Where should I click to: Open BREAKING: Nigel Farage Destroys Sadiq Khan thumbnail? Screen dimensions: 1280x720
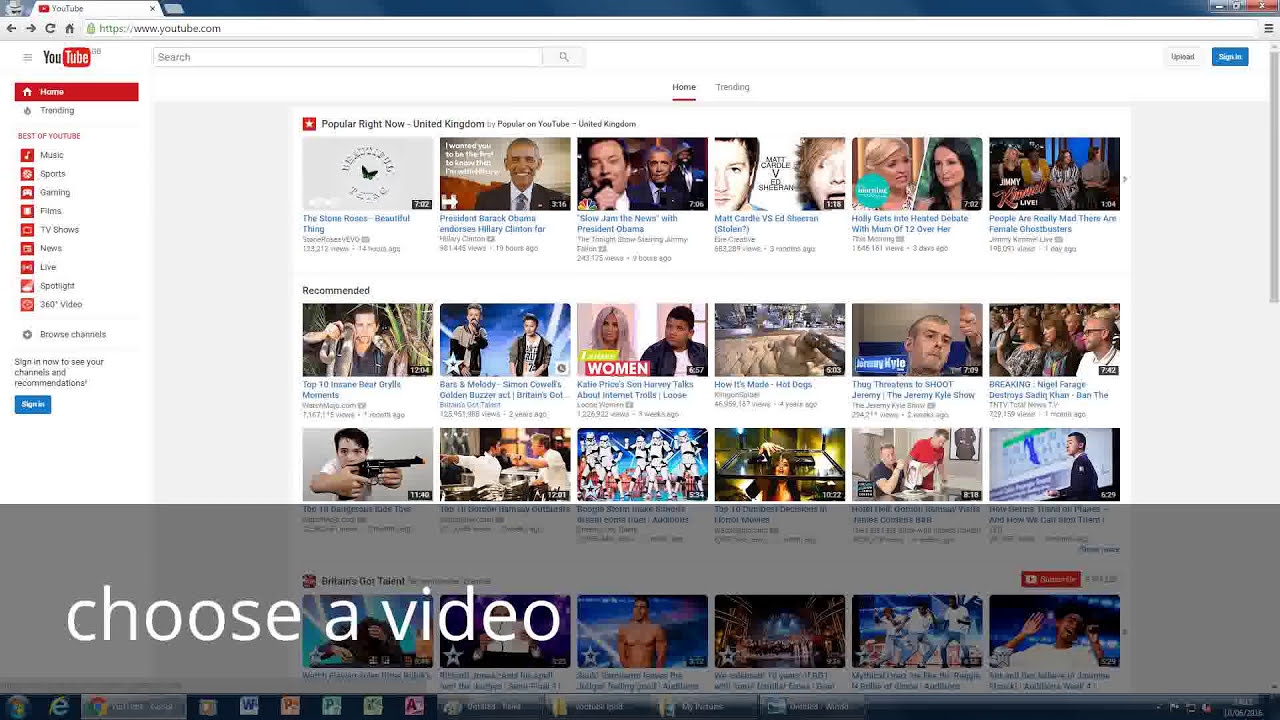[1054, 340]
